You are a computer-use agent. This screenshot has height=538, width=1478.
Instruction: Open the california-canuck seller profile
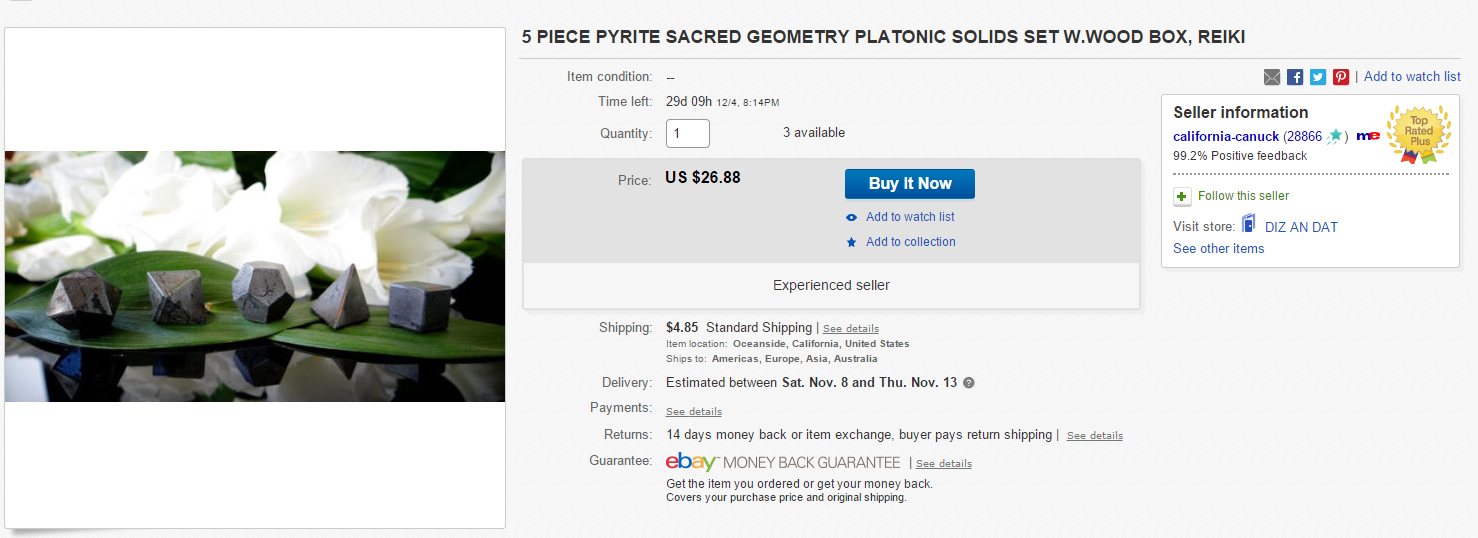[1226, 136]
